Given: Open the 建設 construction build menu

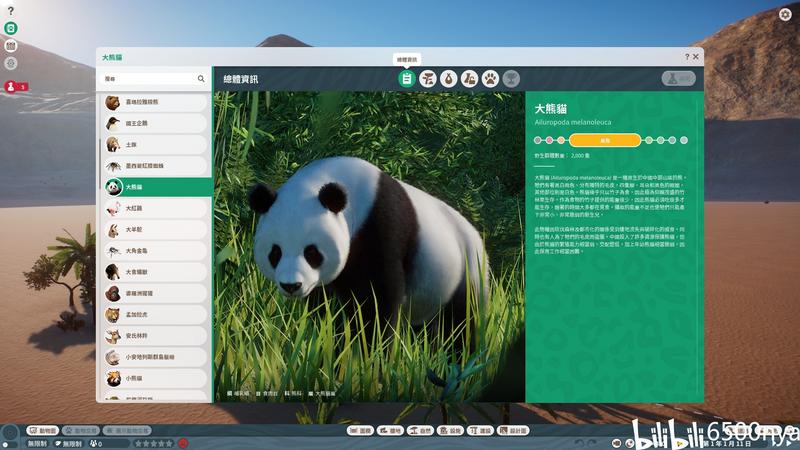Looking at the screenshot, I should click(480, 431).
